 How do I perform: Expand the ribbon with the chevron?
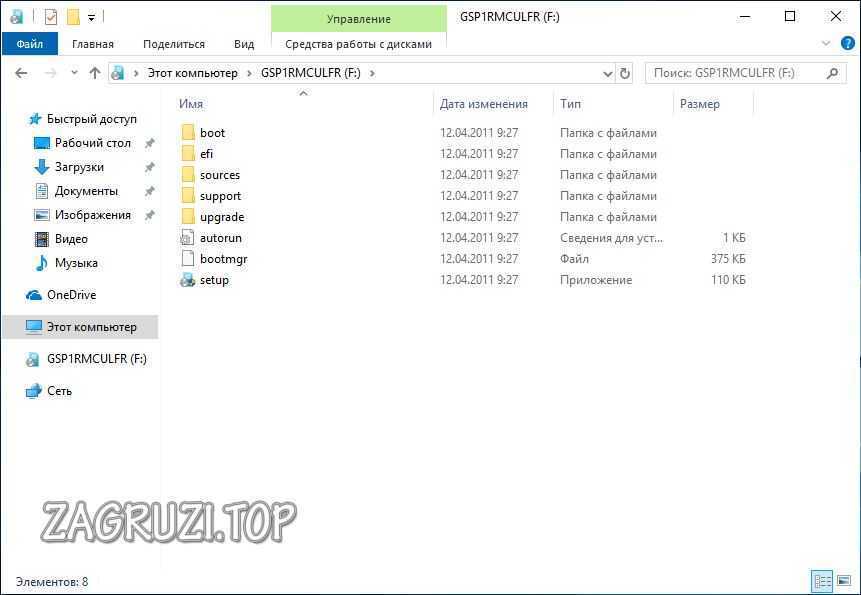[825, 43]
